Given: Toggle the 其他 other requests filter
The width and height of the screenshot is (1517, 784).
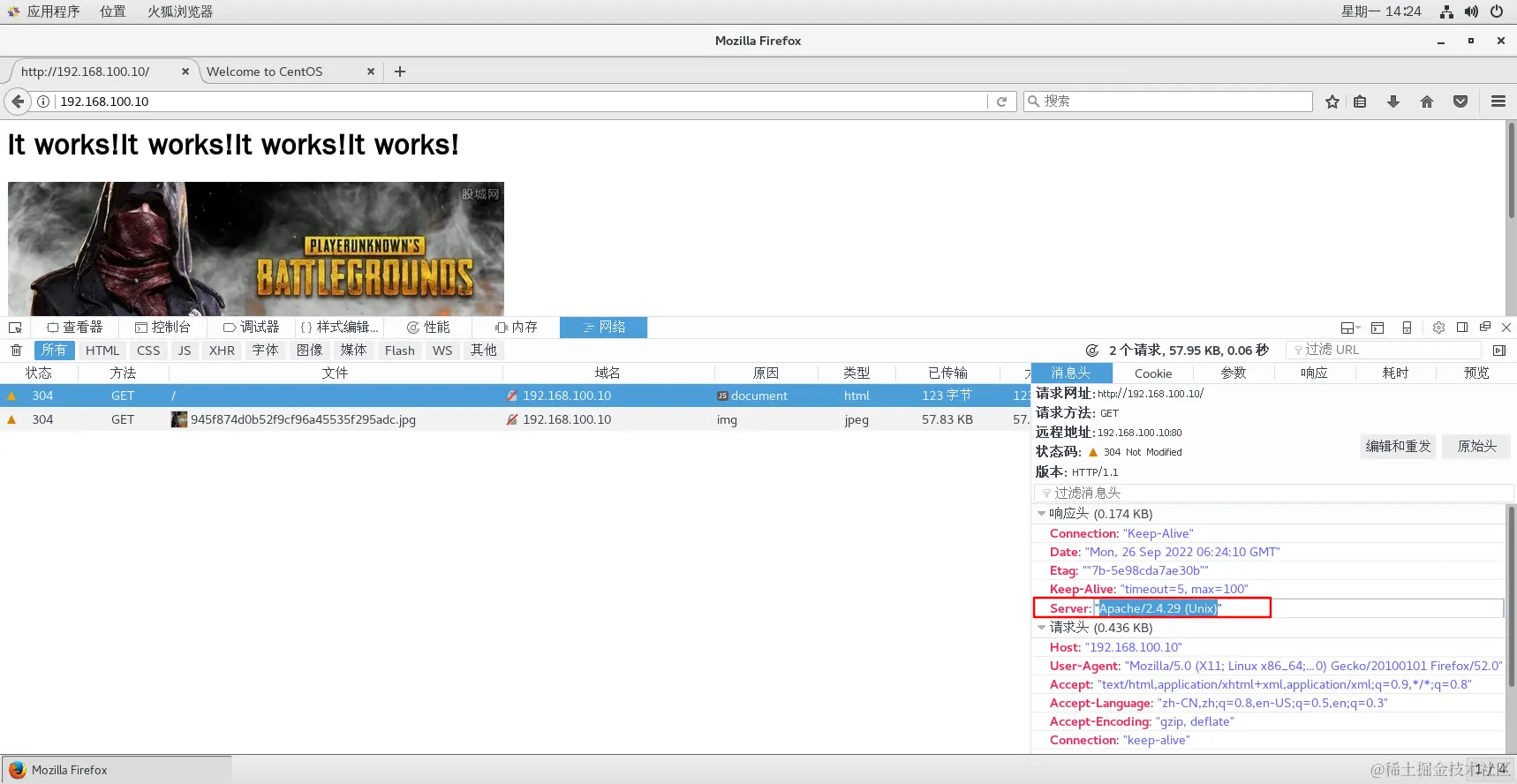Looking at the screenshot, I should coord(483,351).
